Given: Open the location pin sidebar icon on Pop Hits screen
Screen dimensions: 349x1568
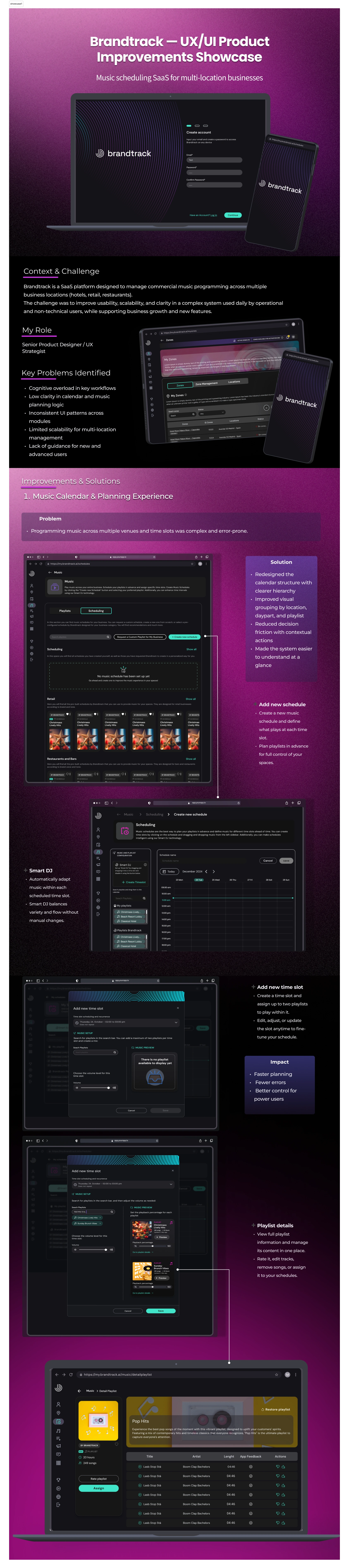Looking at the screenshot, I should coord(59,1413).
